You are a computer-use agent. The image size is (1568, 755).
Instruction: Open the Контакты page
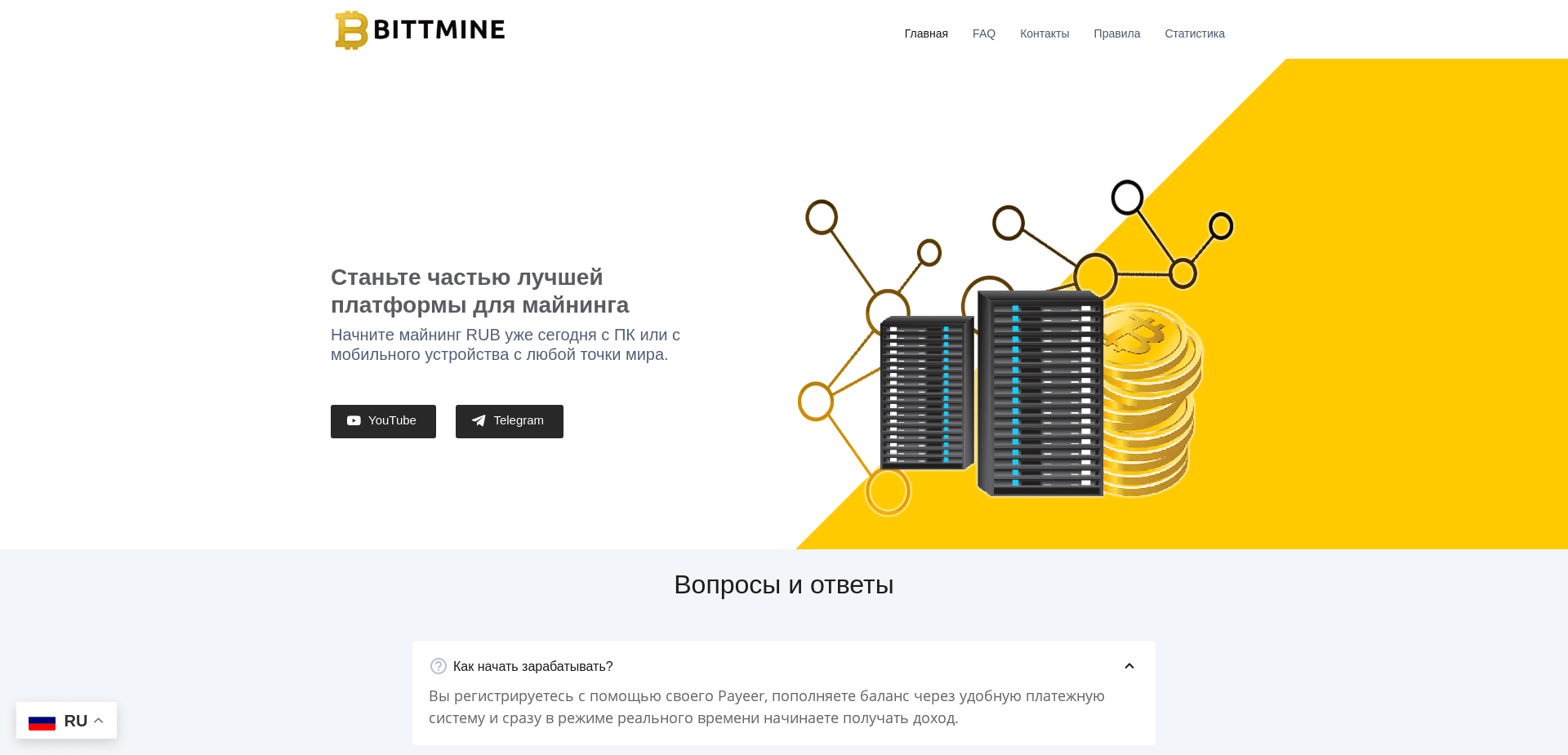pos(1045,33)
